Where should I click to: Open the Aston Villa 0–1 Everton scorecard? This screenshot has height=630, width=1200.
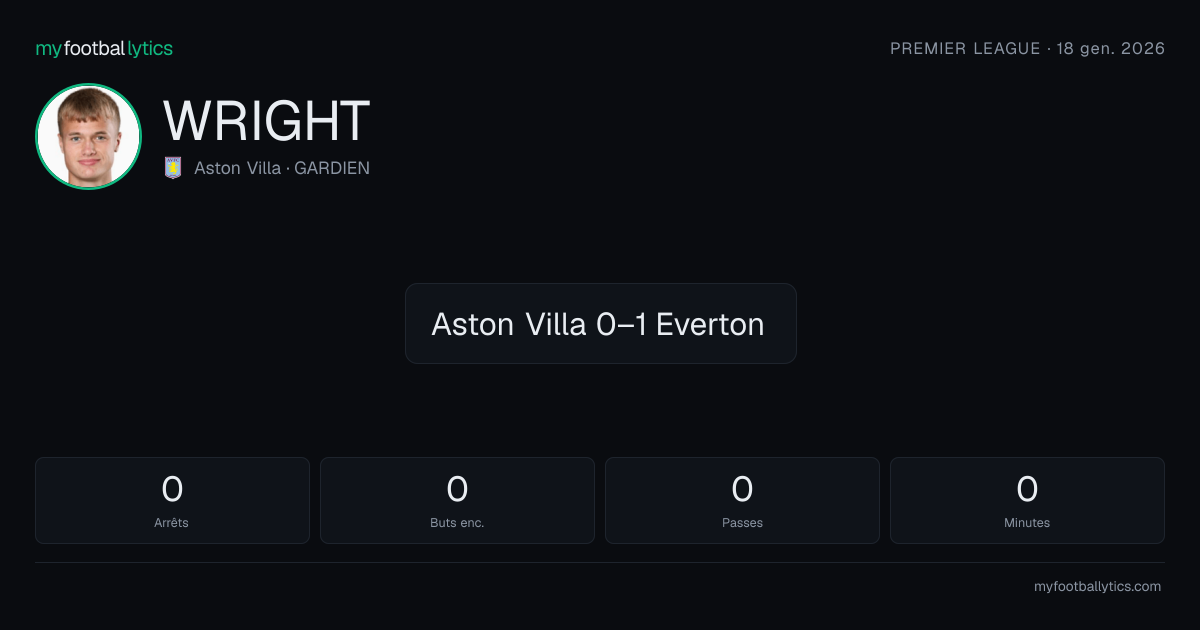pyautogui.click(x=600, y=323)
